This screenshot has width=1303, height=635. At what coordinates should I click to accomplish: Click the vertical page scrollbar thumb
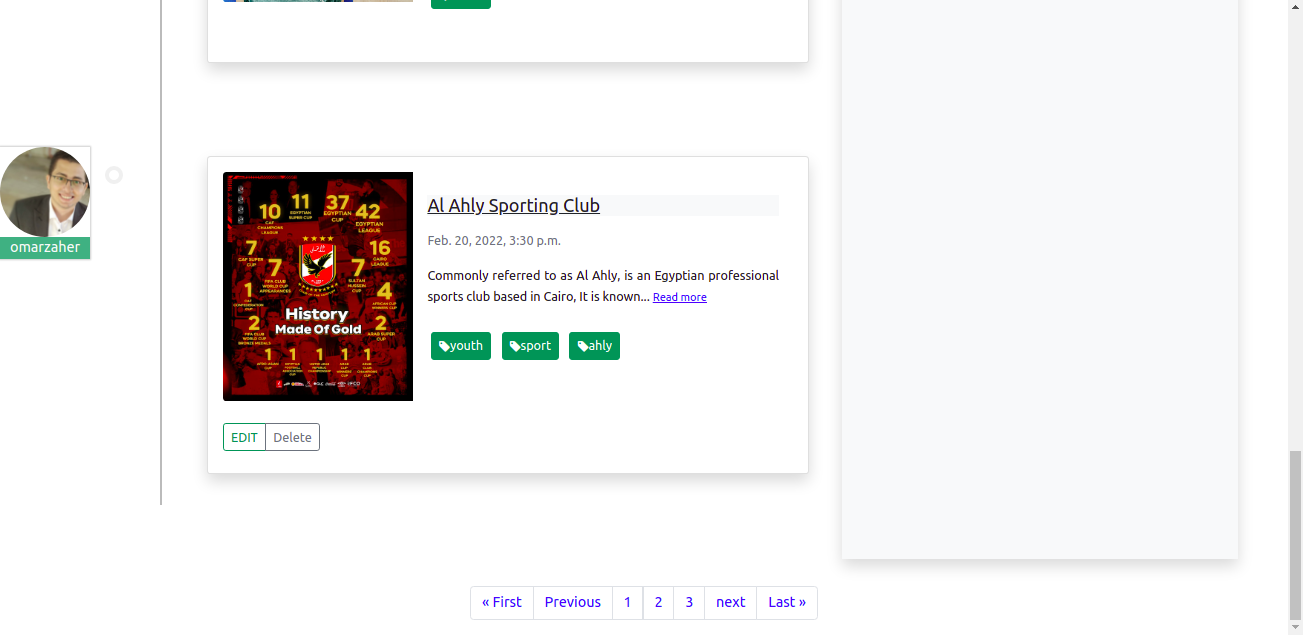point(1296,535)
